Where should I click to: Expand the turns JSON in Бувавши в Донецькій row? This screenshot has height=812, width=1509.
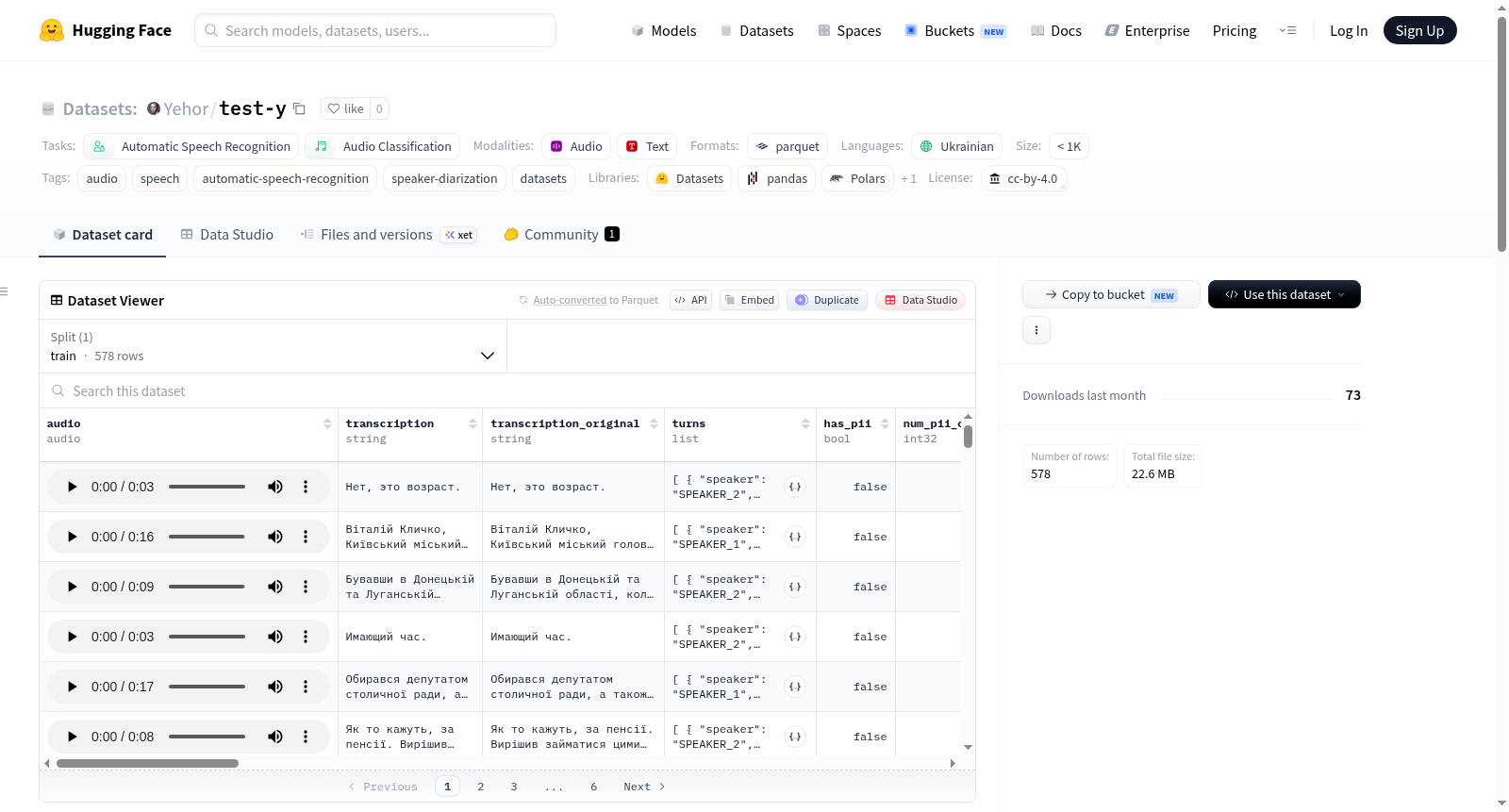795,587
